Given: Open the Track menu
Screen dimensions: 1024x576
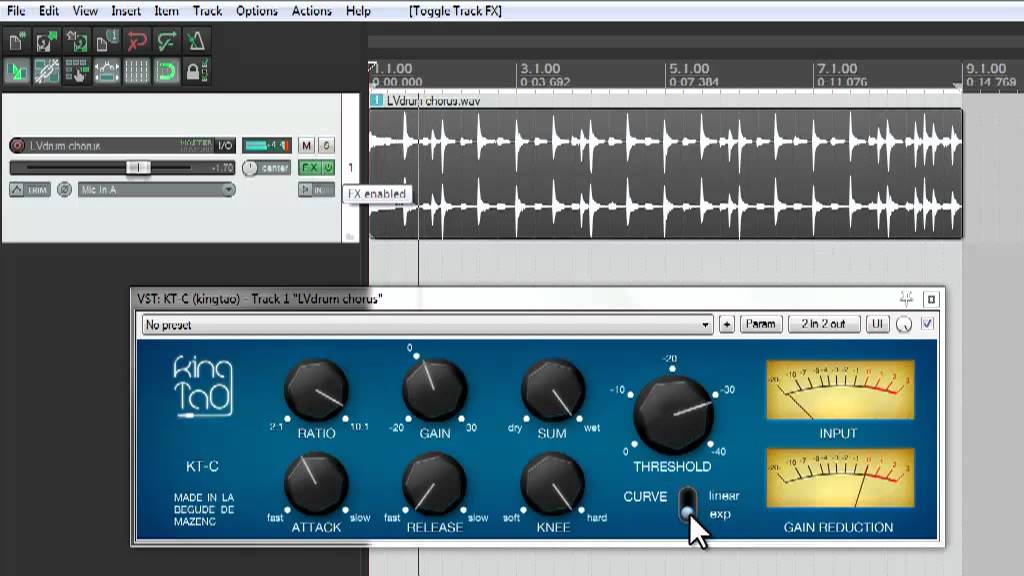Looking at the screenshot, I should click(x=208, y=10).
